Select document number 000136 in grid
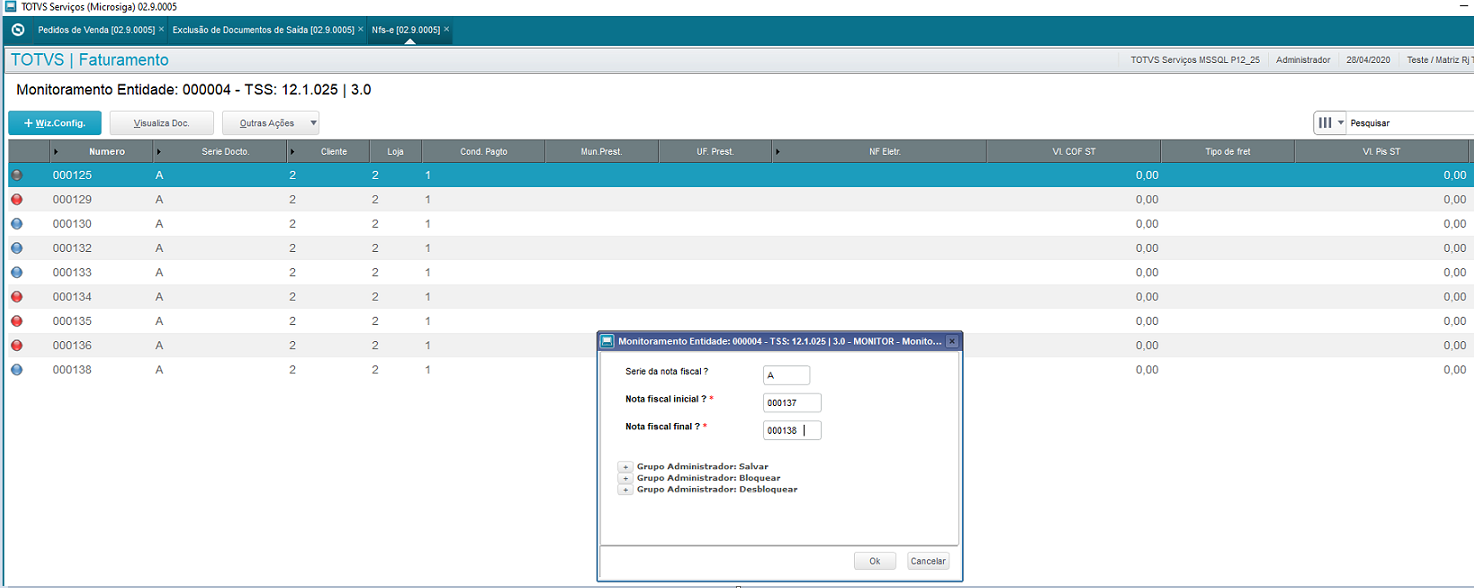Screen dimensions: 1474x588 coord(72,345)
